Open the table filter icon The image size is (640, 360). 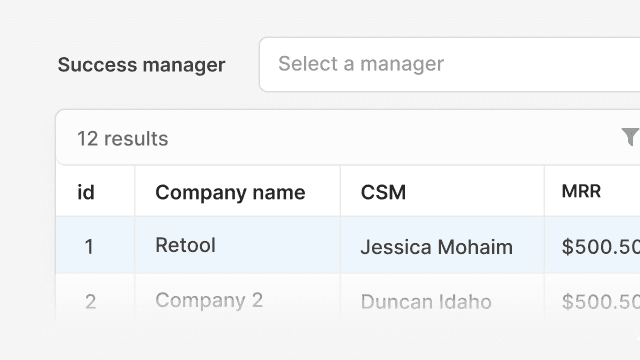coord(631,137)
